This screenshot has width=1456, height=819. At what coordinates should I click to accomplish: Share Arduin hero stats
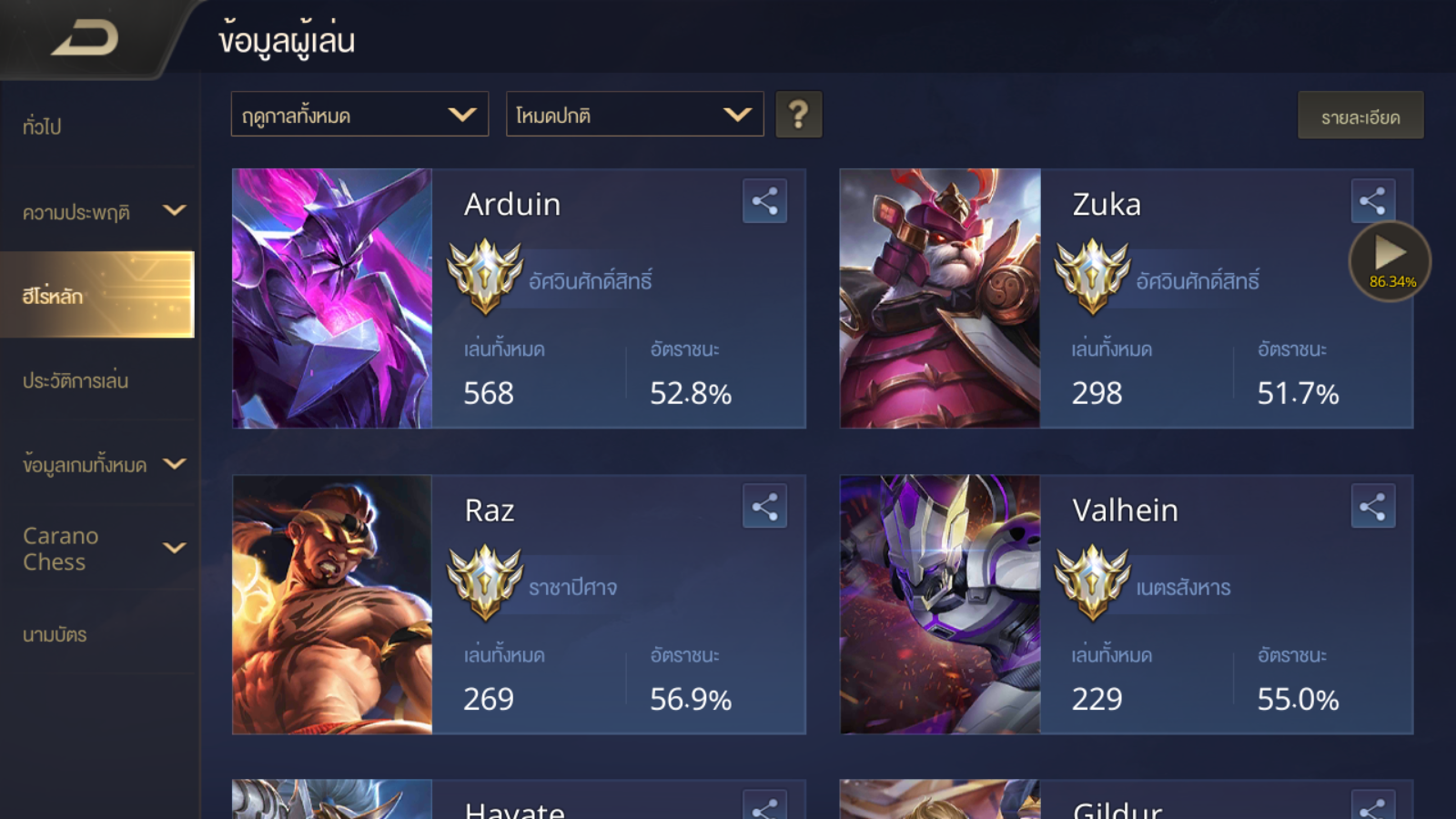click(764, 201)
